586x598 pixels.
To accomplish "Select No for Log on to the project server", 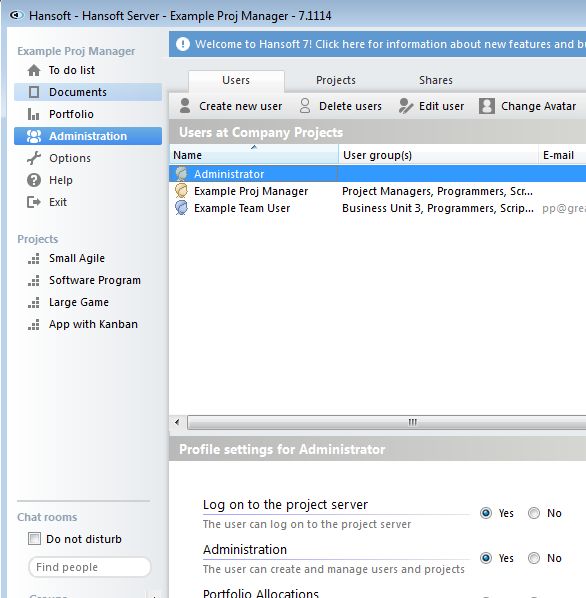I will pos(534,513).
